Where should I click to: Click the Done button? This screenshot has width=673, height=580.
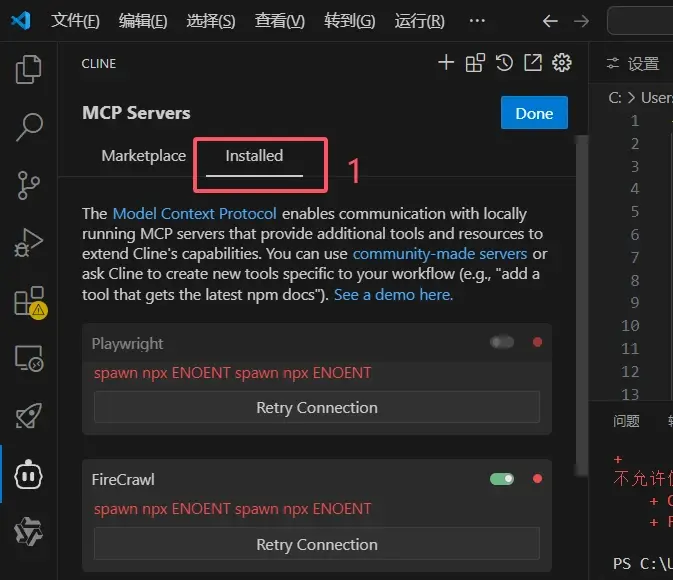pyautogui.click(x=534, y=113)
